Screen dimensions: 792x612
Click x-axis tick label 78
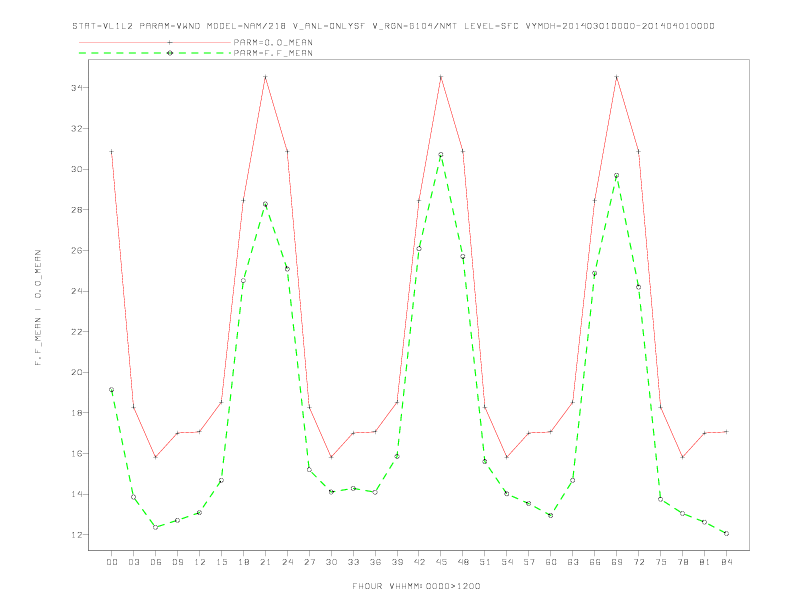pyautogui.click(x=682, y=562)
